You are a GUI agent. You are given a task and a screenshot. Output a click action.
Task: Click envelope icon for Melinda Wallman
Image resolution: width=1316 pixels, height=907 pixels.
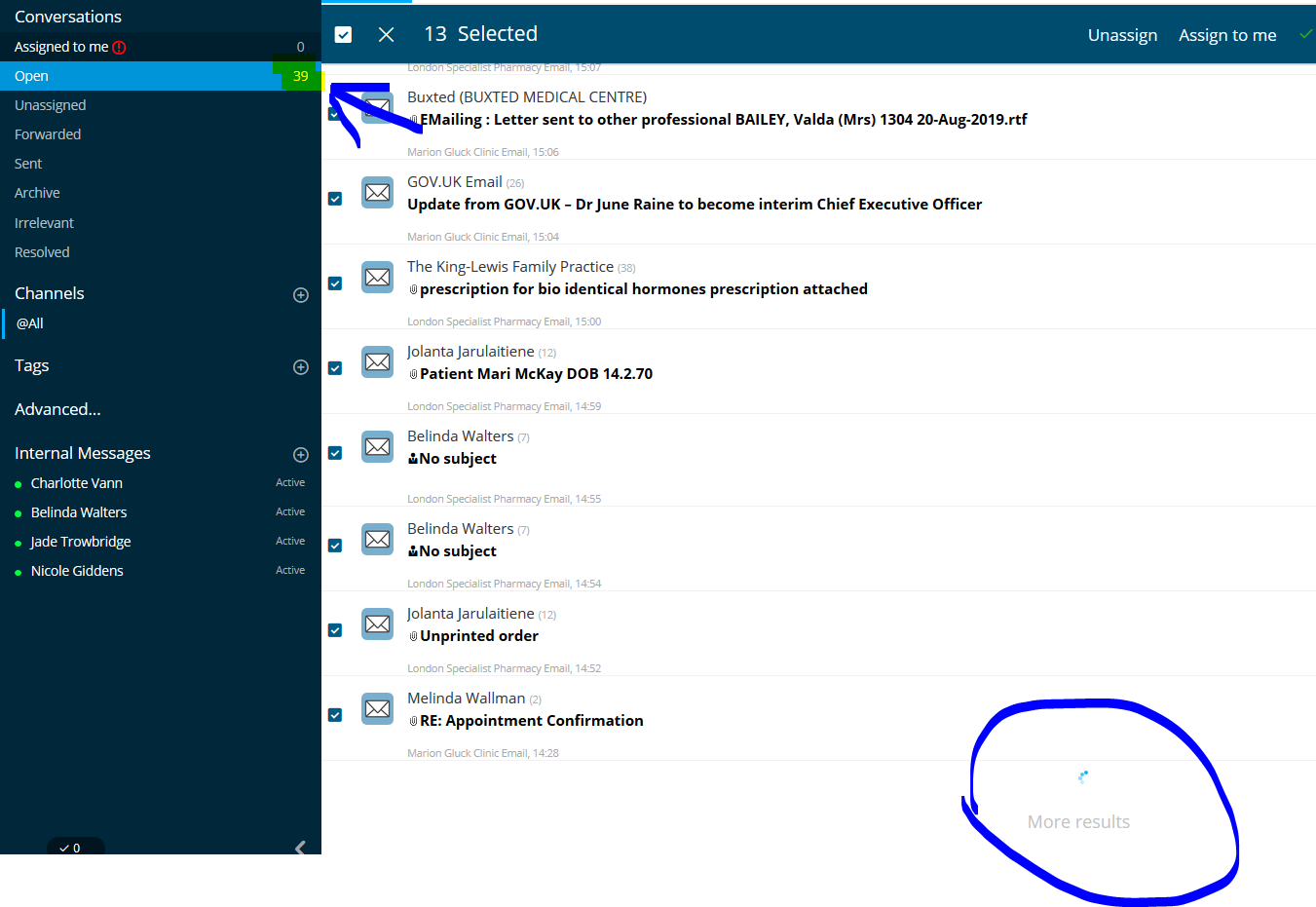(378, 709)
